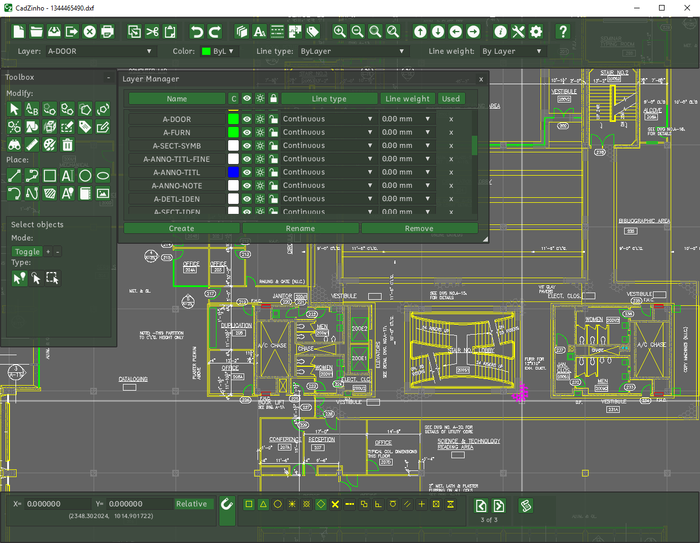Click the binoculars Find tool in toolbox
This screenshot has width=700, height=543.
(15, 144)
